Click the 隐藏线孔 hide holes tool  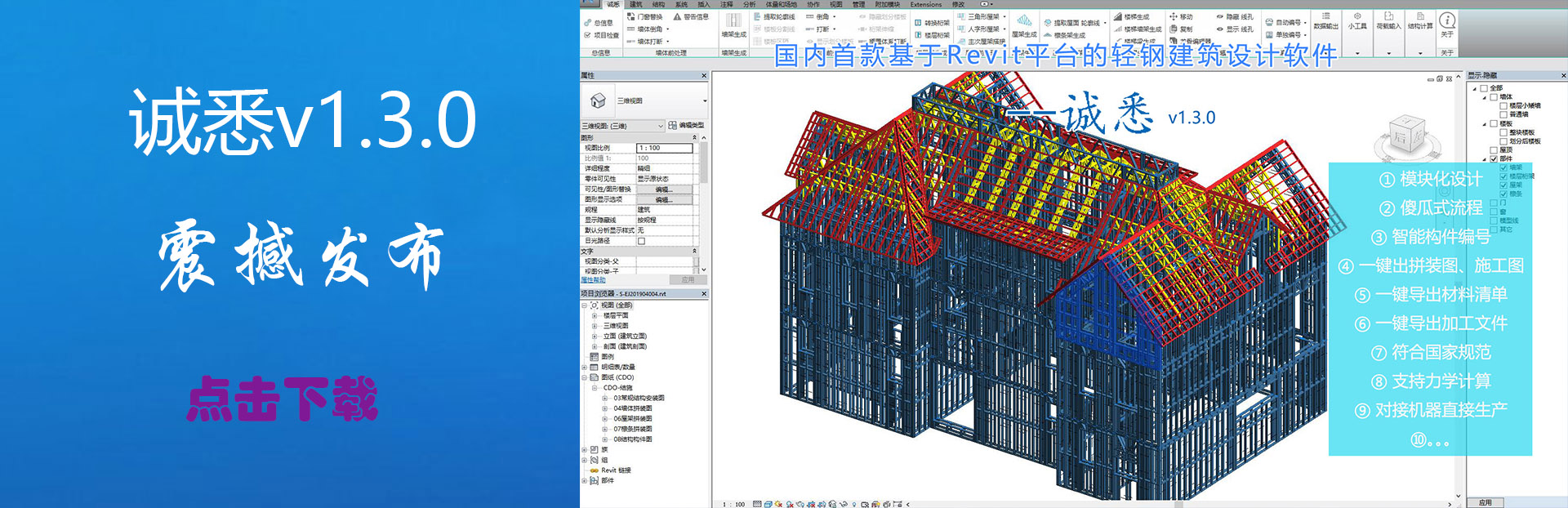(1235, 16)
